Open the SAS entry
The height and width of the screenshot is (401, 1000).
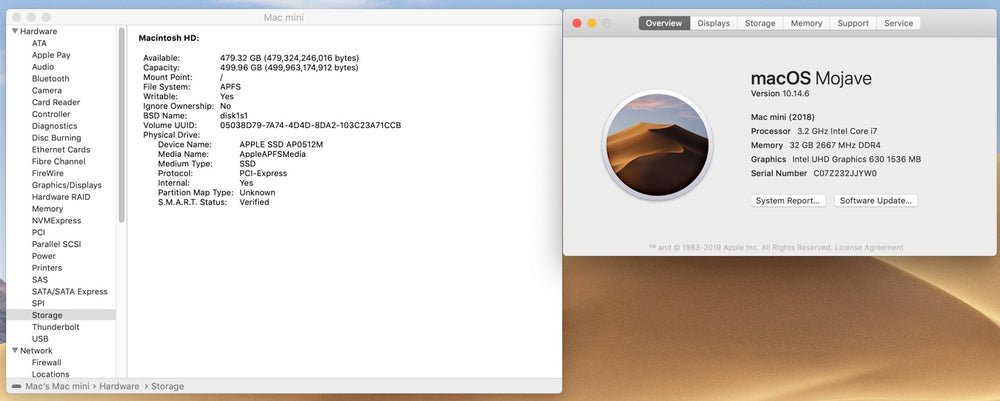click(40, 279)
